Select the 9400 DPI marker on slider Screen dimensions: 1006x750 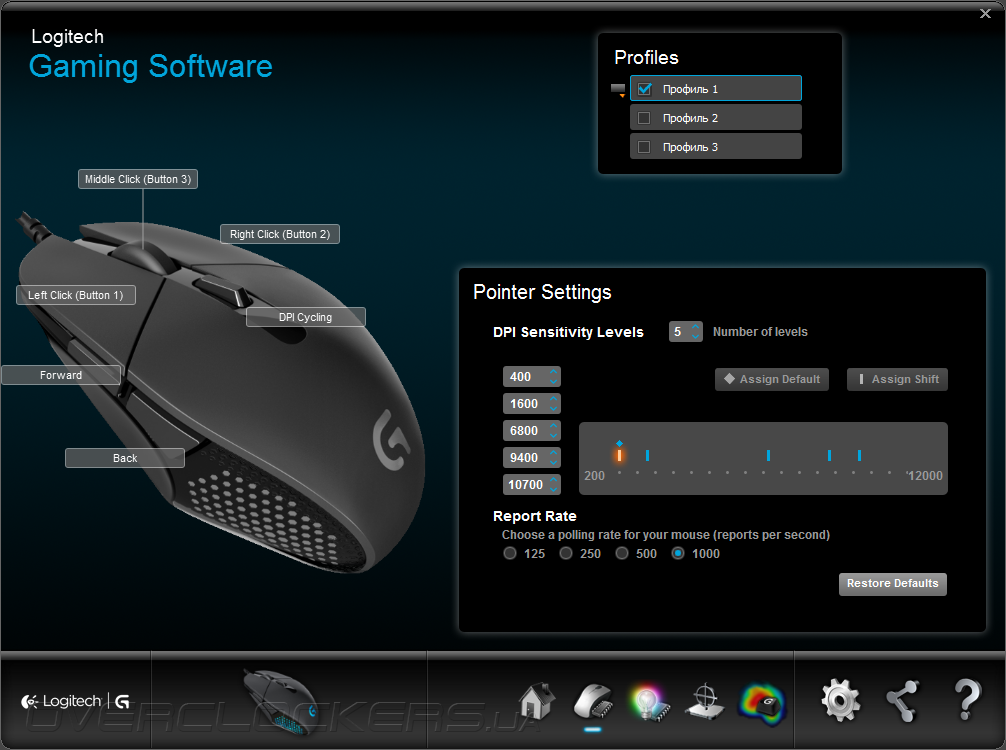830,456
